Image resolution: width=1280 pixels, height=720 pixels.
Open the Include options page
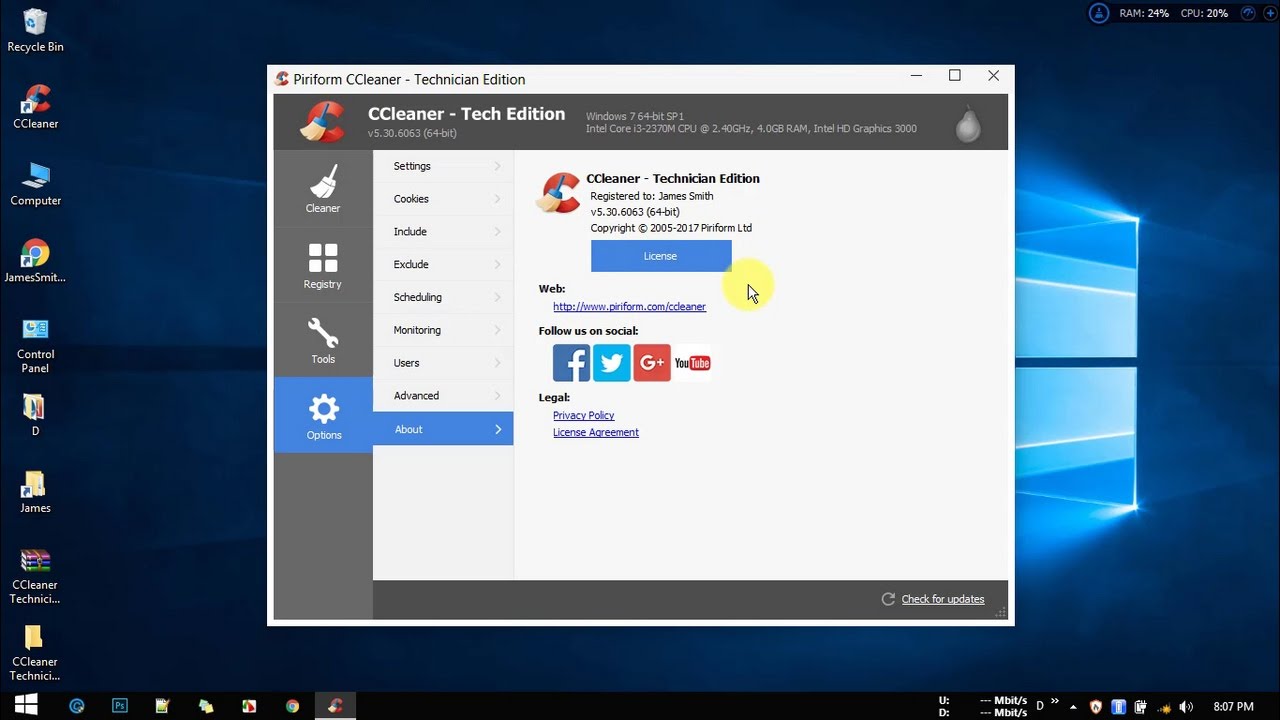[x=443, y=231]
